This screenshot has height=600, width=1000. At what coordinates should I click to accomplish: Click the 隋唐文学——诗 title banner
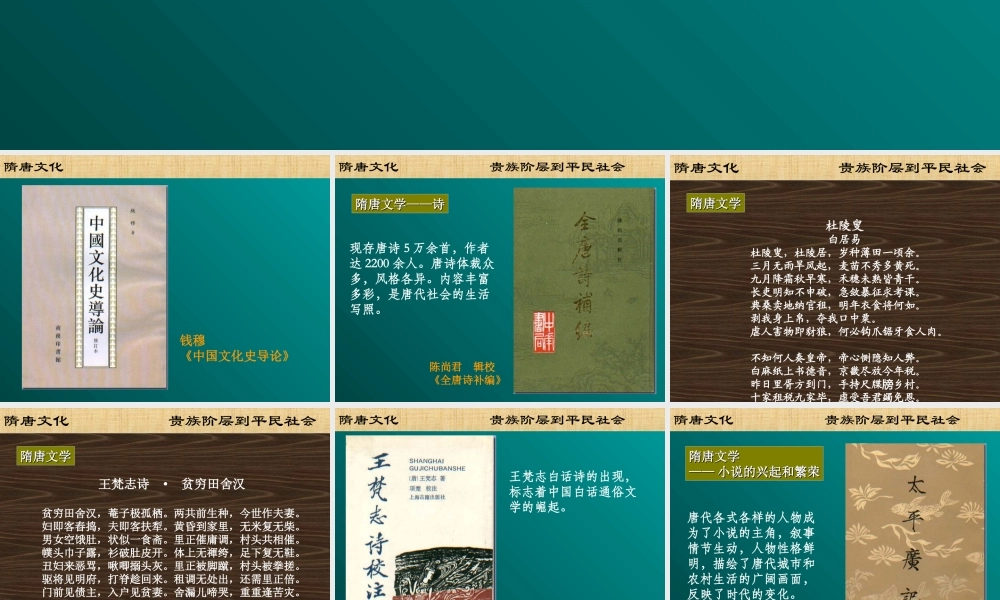398,202
